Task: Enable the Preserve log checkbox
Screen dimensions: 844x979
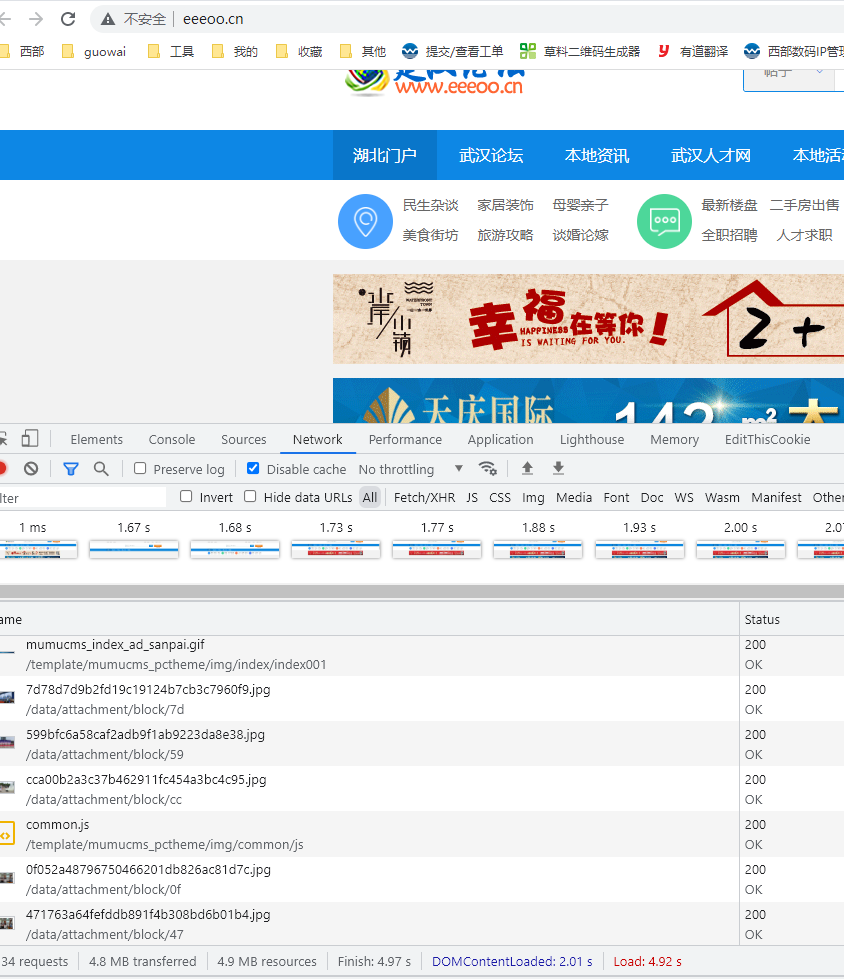Action: point(141,469)
